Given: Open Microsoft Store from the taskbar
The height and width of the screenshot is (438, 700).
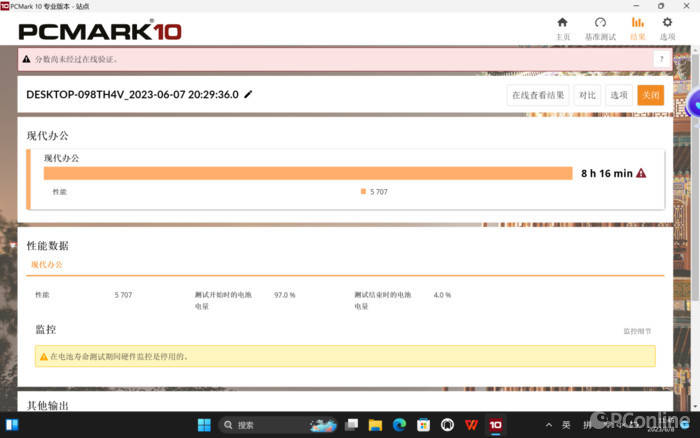Looking at the screenshot, I should [423, 425].
